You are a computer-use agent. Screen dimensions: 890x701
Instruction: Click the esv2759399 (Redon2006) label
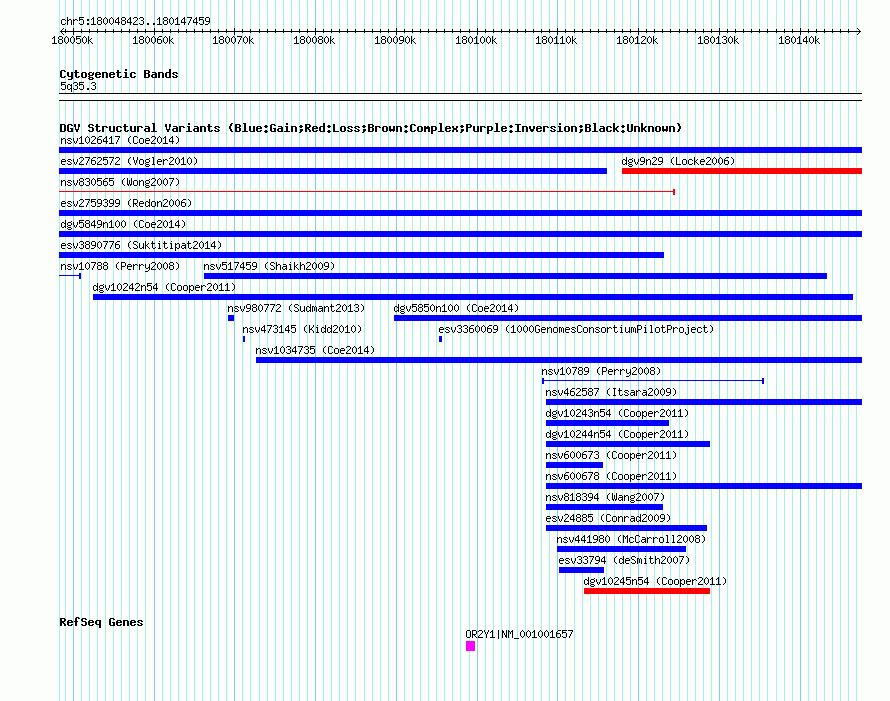(x=126, y=203)
